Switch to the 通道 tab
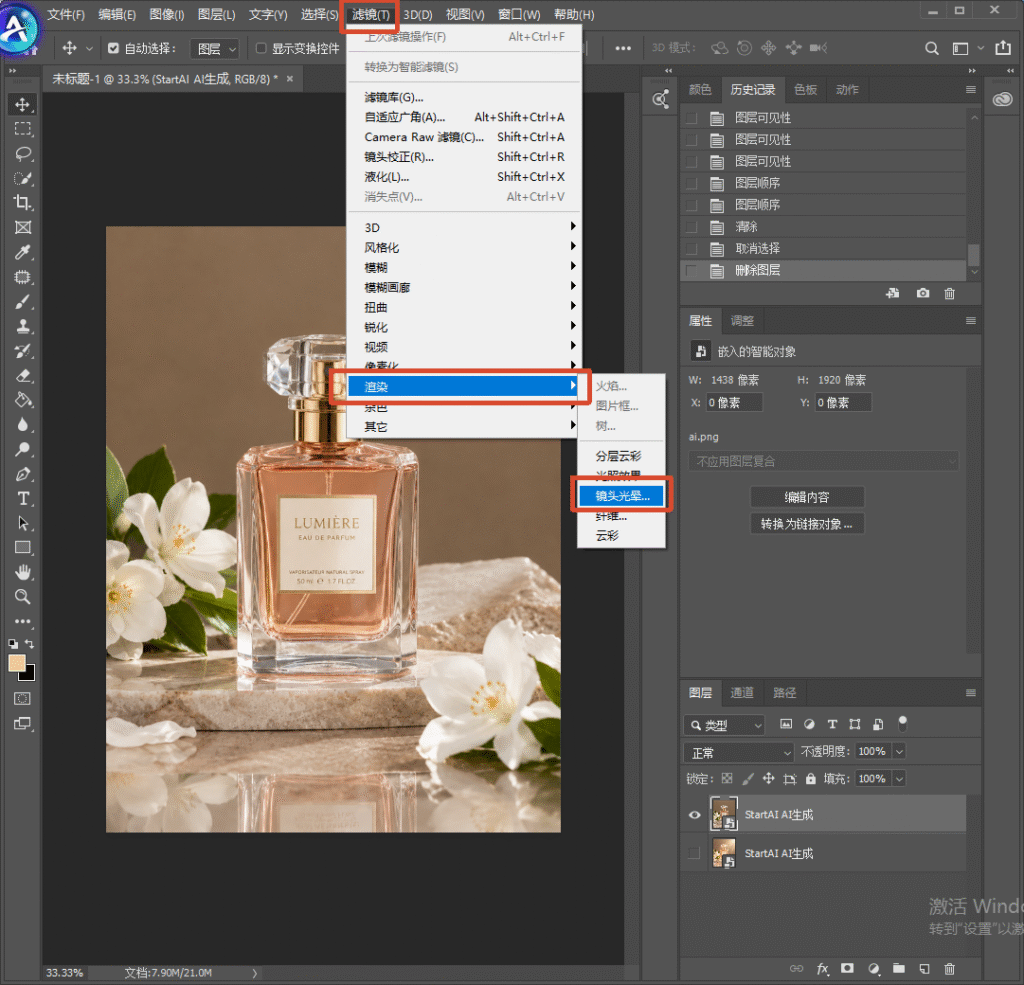 [x=741, y=692]
